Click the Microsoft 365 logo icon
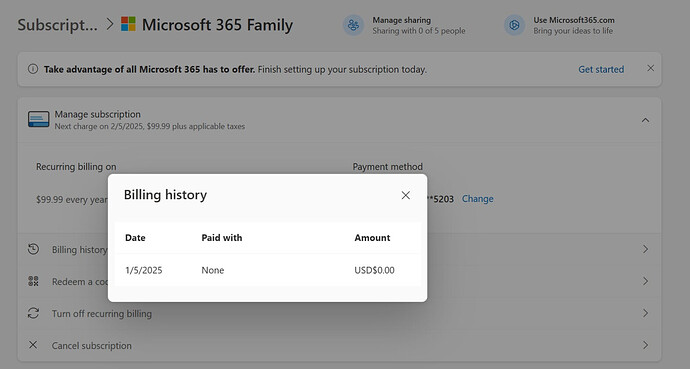 click(128, 24)
